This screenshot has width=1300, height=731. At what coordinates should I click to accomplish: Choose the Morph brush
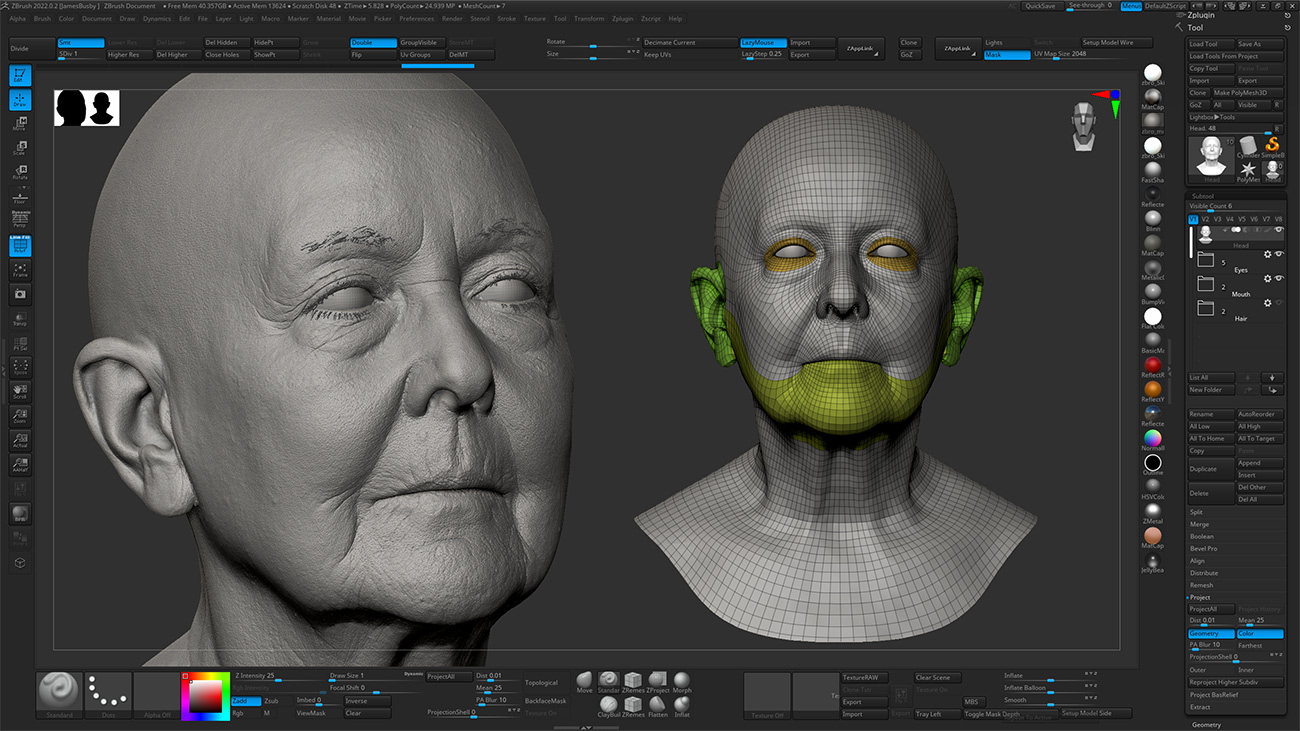click(683, 681)
